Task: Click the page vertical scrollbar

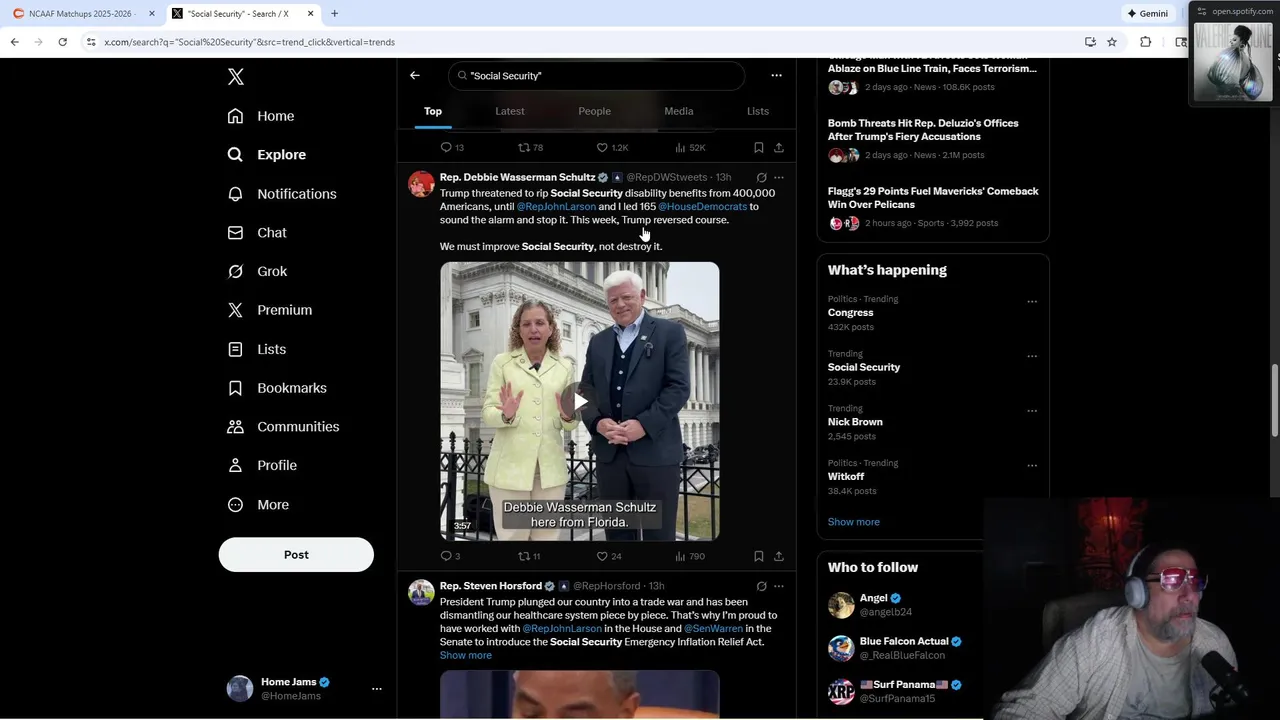Action: pos(1274,400)
